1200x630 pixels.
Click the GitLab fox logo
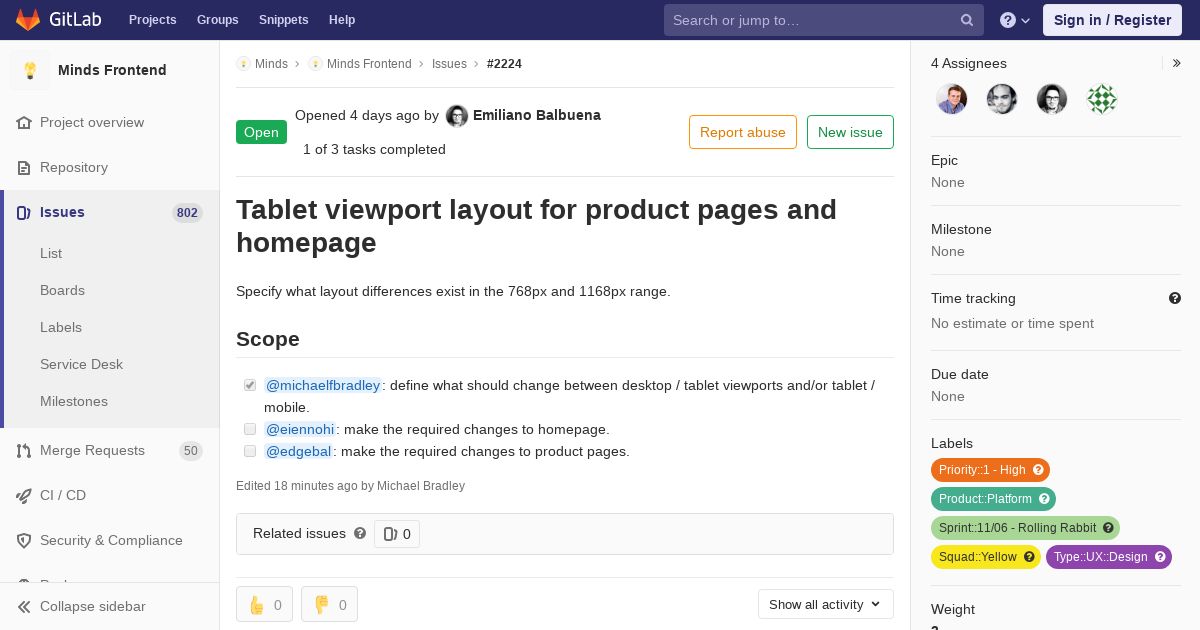[x=28, y=19]
